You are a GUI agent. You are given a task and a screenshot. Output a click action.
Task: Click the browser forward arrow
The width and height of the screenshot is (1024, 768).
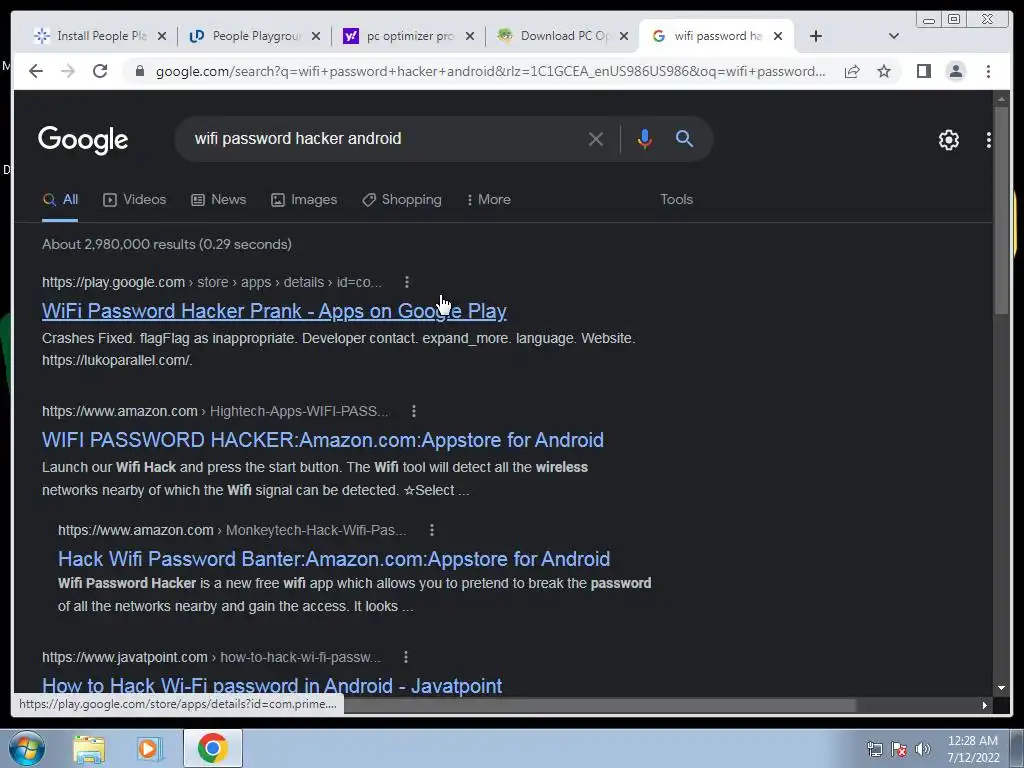(68, 71)
